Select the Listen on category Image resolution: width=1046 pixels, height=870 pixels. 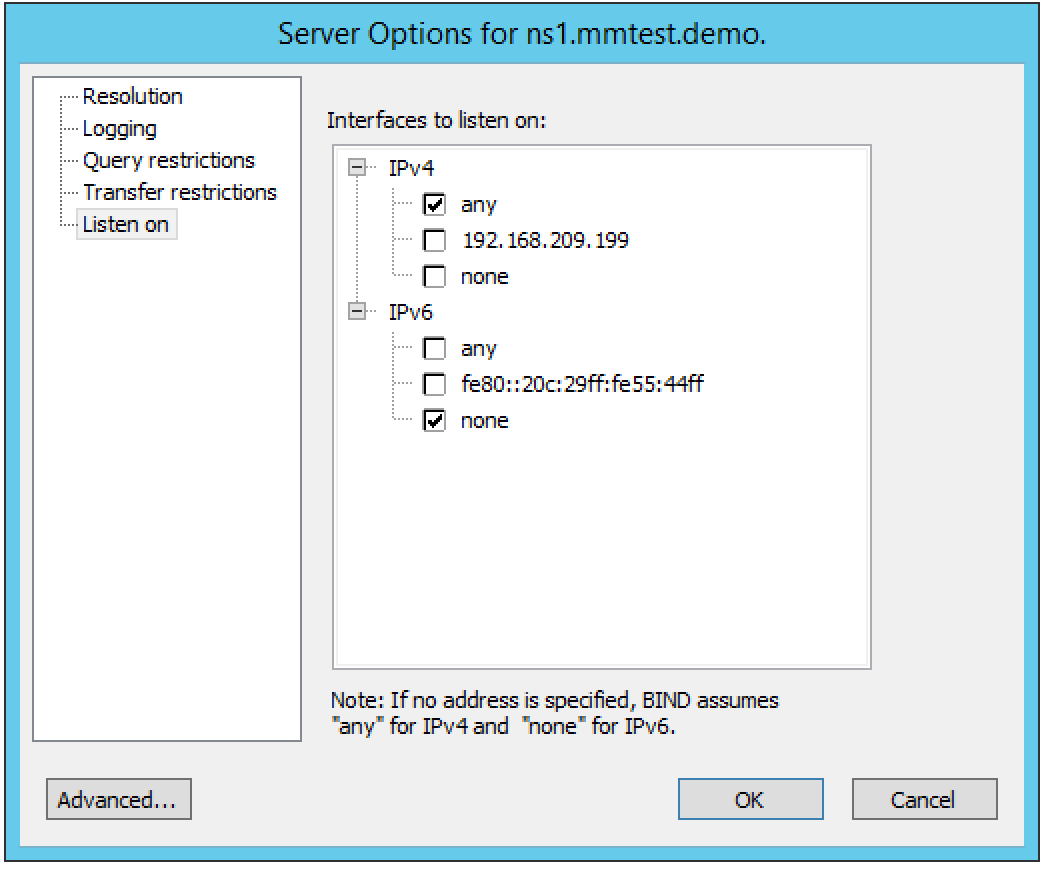pyautogui.click(x=125, y=225)
